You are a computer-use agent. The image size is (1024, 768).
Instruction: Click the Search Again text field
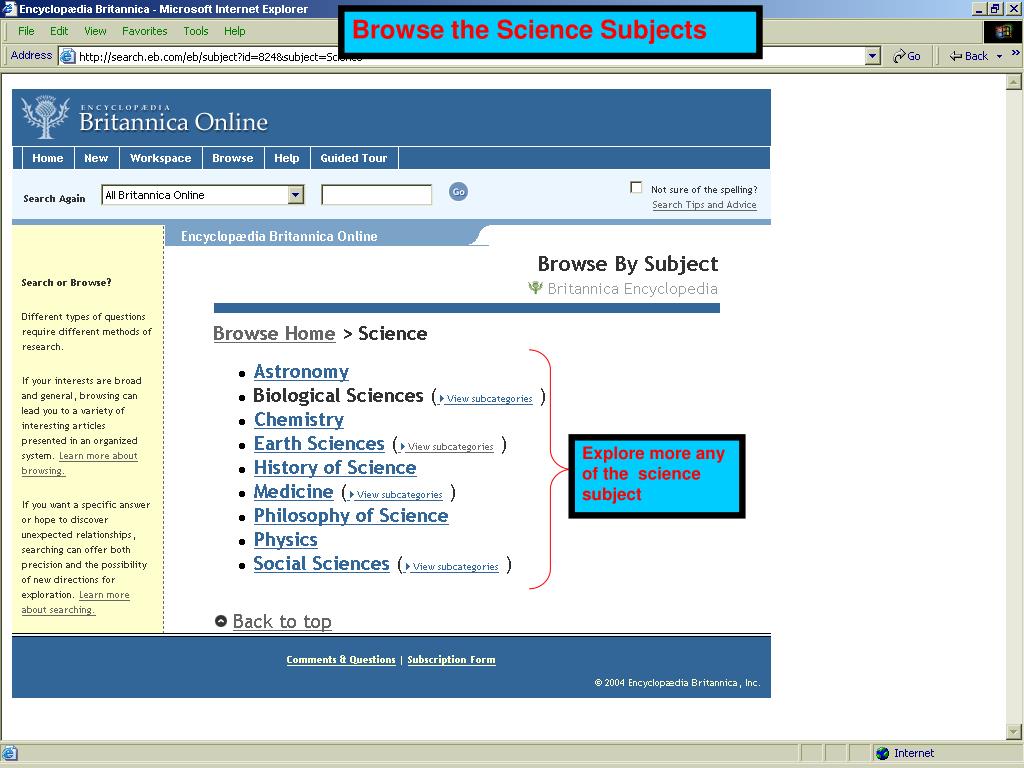(x=376, y=195)
